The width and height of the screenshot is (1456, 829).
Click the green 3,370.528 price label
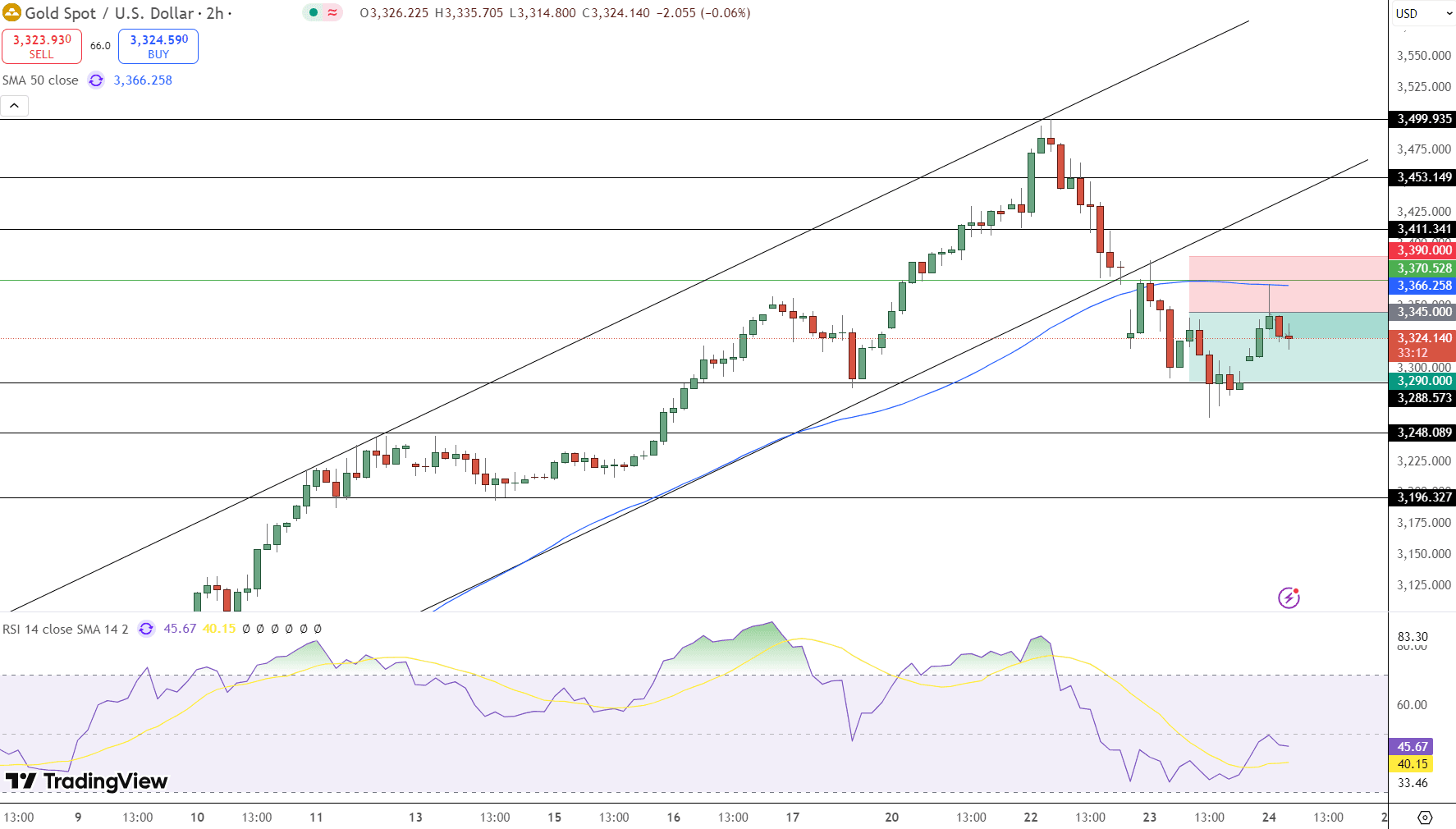point(1422,268)
